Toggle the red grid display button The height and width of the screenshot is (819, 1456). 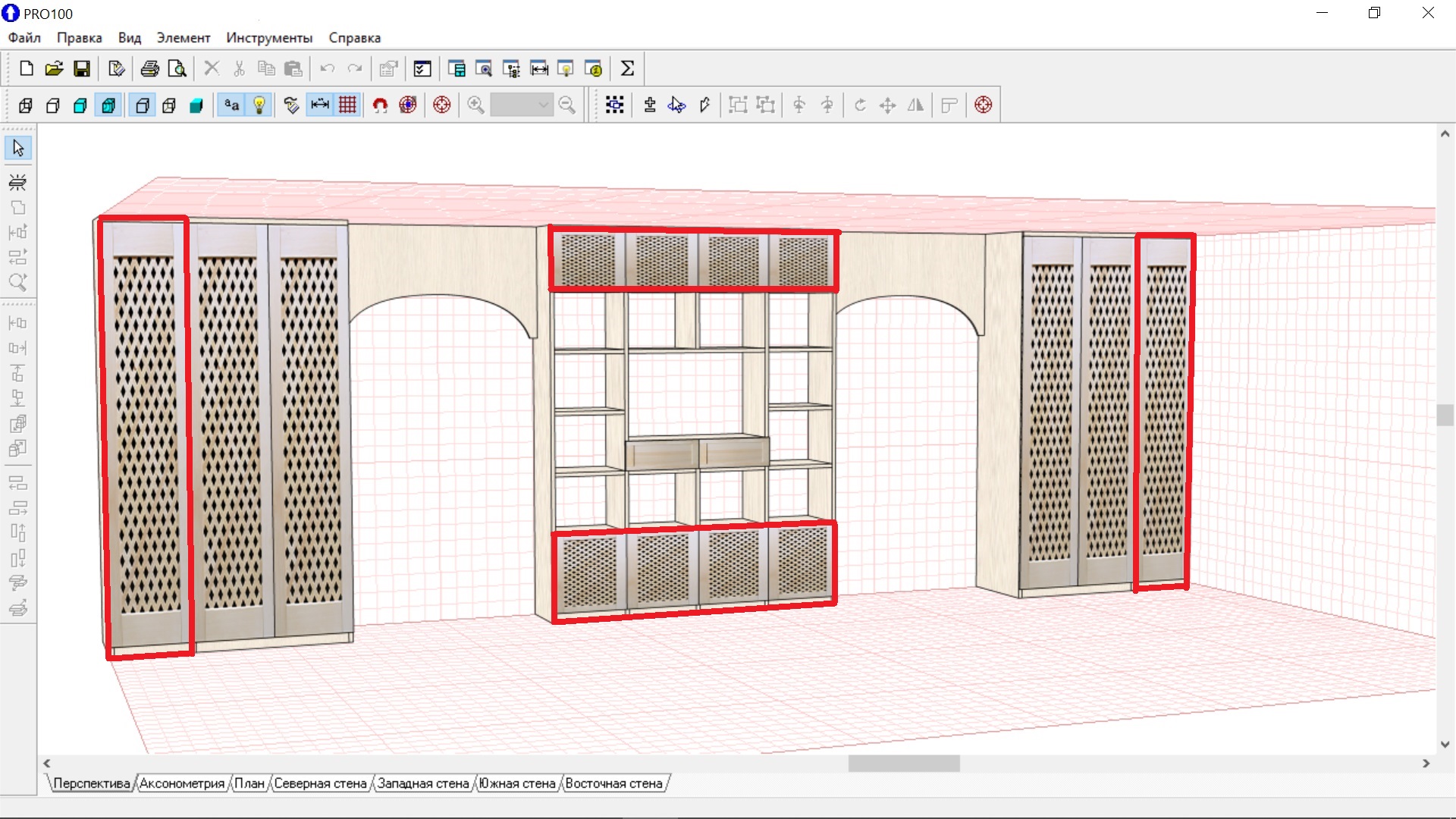click(347, 105)
